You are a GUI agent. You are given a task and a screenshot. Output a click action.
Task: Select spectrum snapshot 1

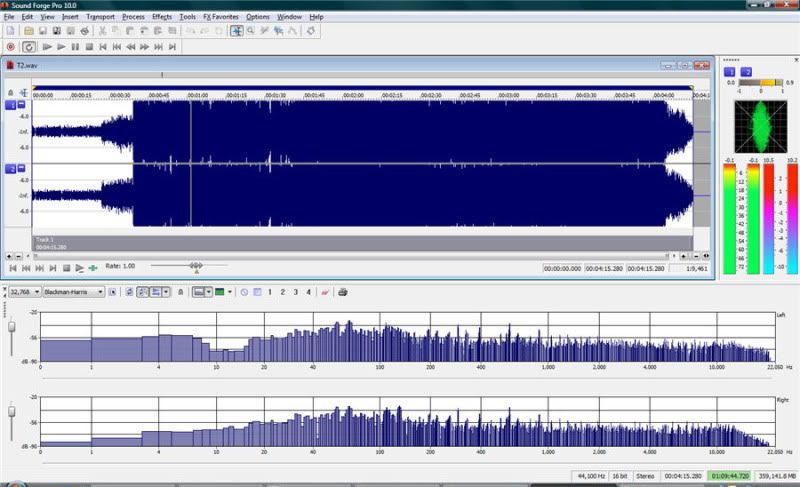coord(270,292)
